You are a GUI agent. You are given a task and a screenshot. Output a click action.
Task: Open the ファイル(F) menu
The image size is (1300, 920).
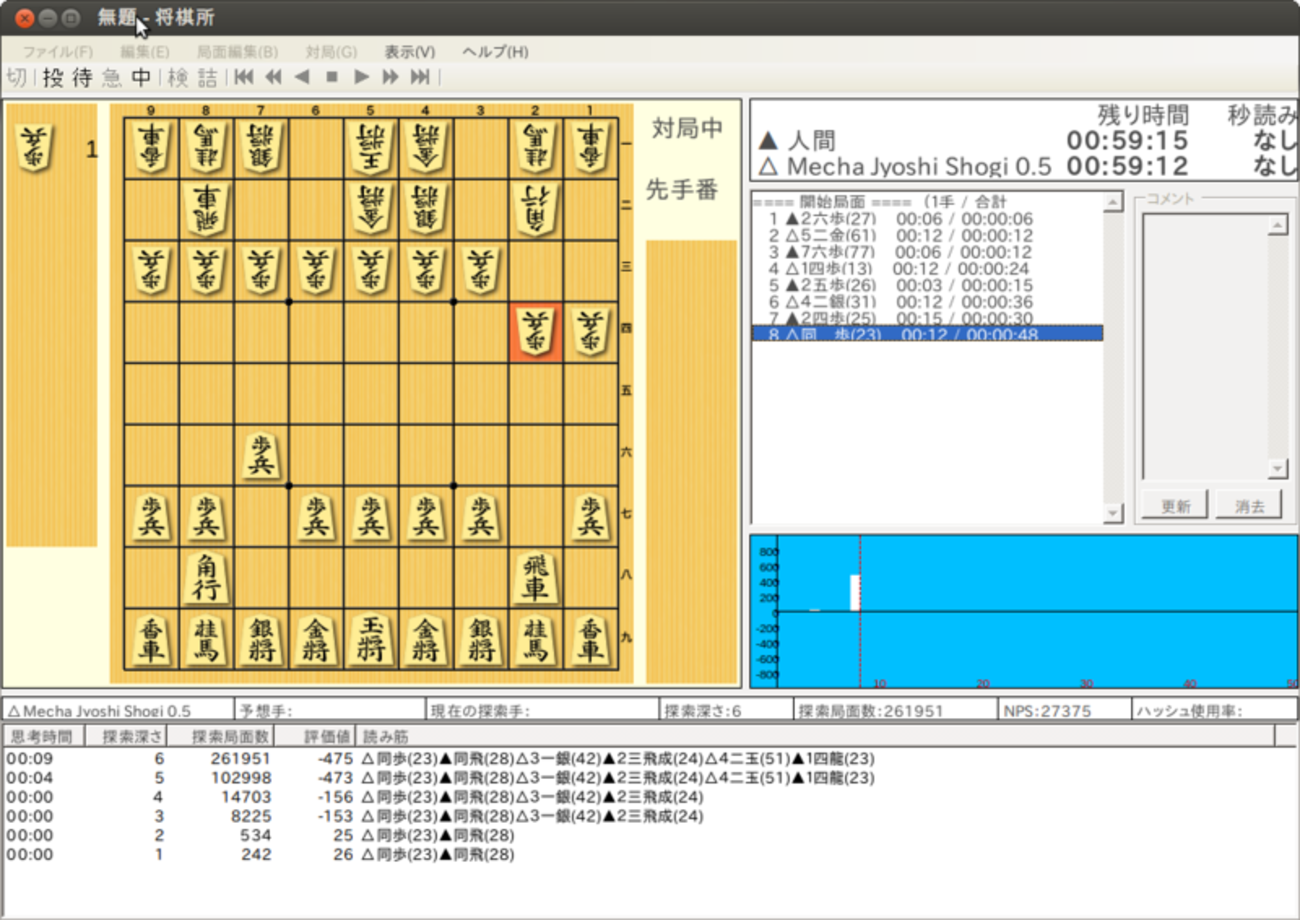58,52
